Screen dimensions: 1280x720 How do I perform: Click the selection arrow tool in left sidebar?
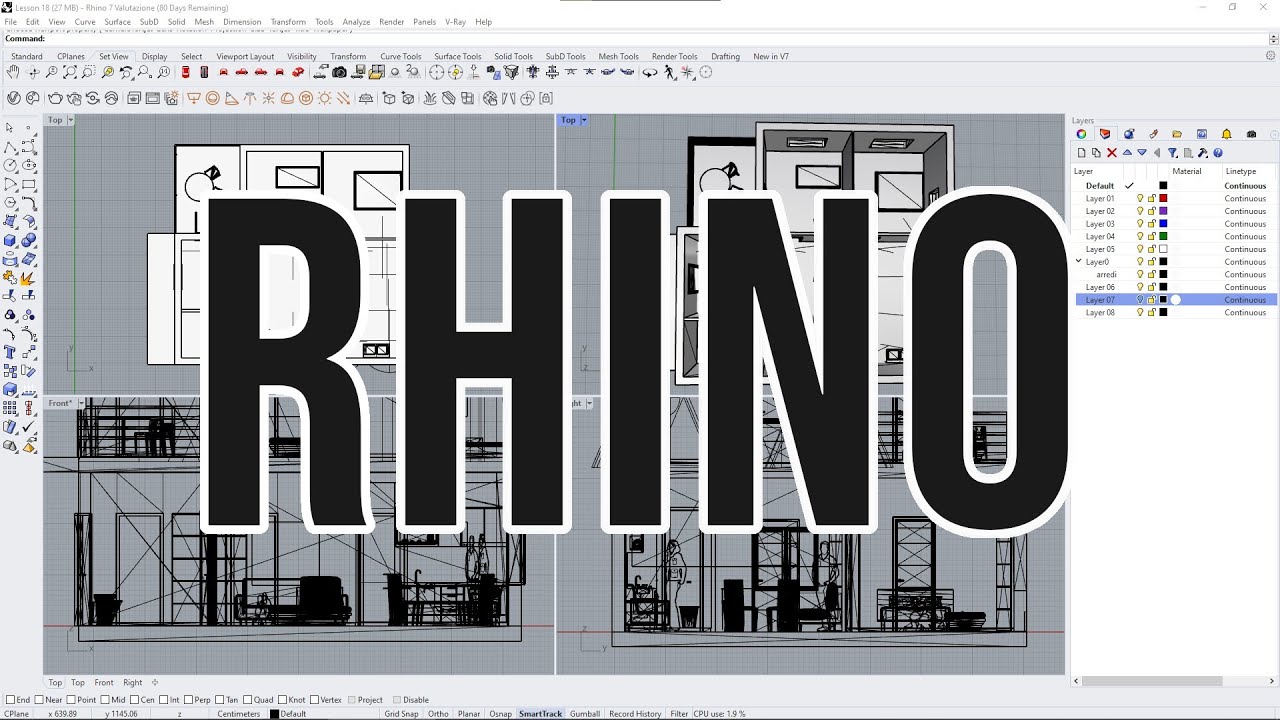point(10,128)
